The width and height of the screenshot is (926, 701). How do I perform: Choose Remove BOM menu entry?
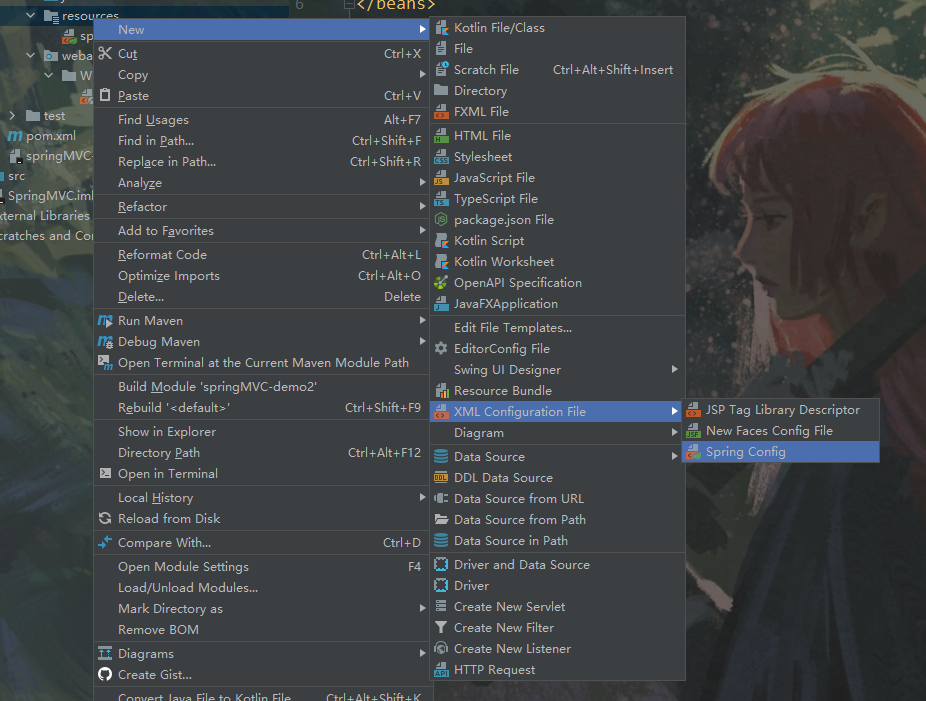[261, 630]
